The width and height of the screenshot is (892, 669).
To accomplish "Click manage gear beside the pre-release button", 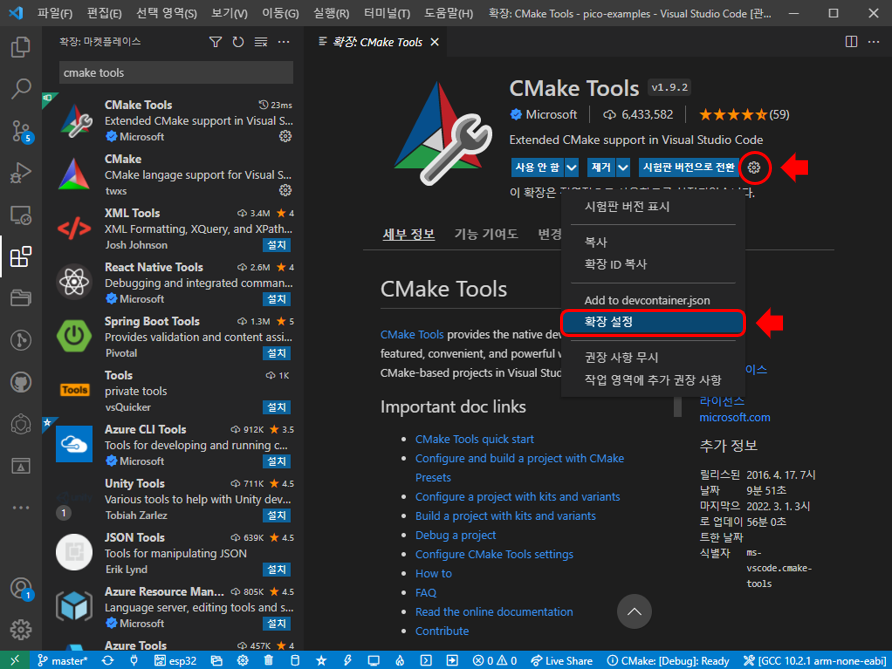I will click(754, 167).
